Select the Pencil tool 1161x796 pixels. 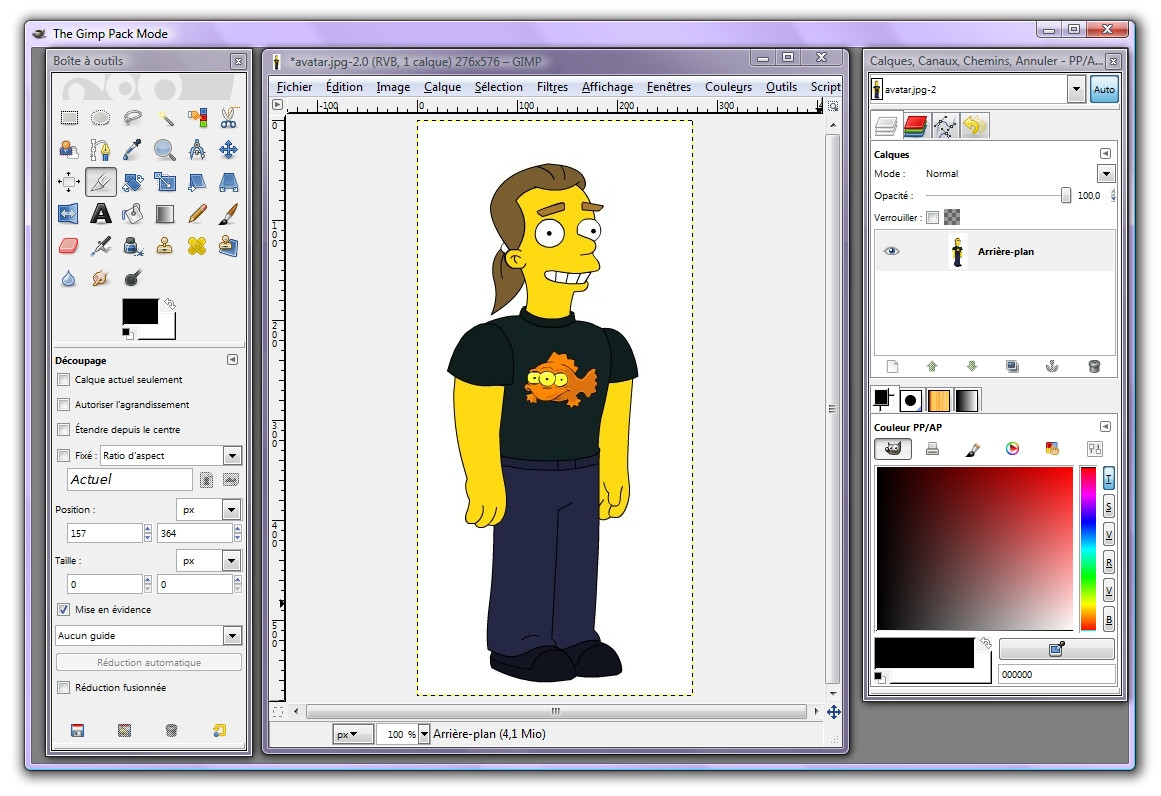pyautogui.click(x=197, y=214)
